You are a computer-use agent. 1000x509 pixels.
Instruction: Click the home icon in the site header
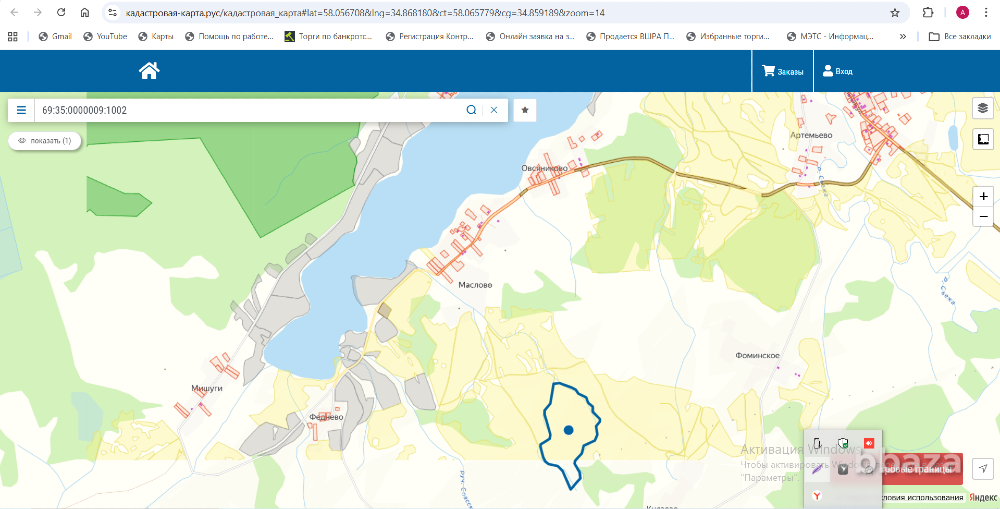tap(149, 71)
